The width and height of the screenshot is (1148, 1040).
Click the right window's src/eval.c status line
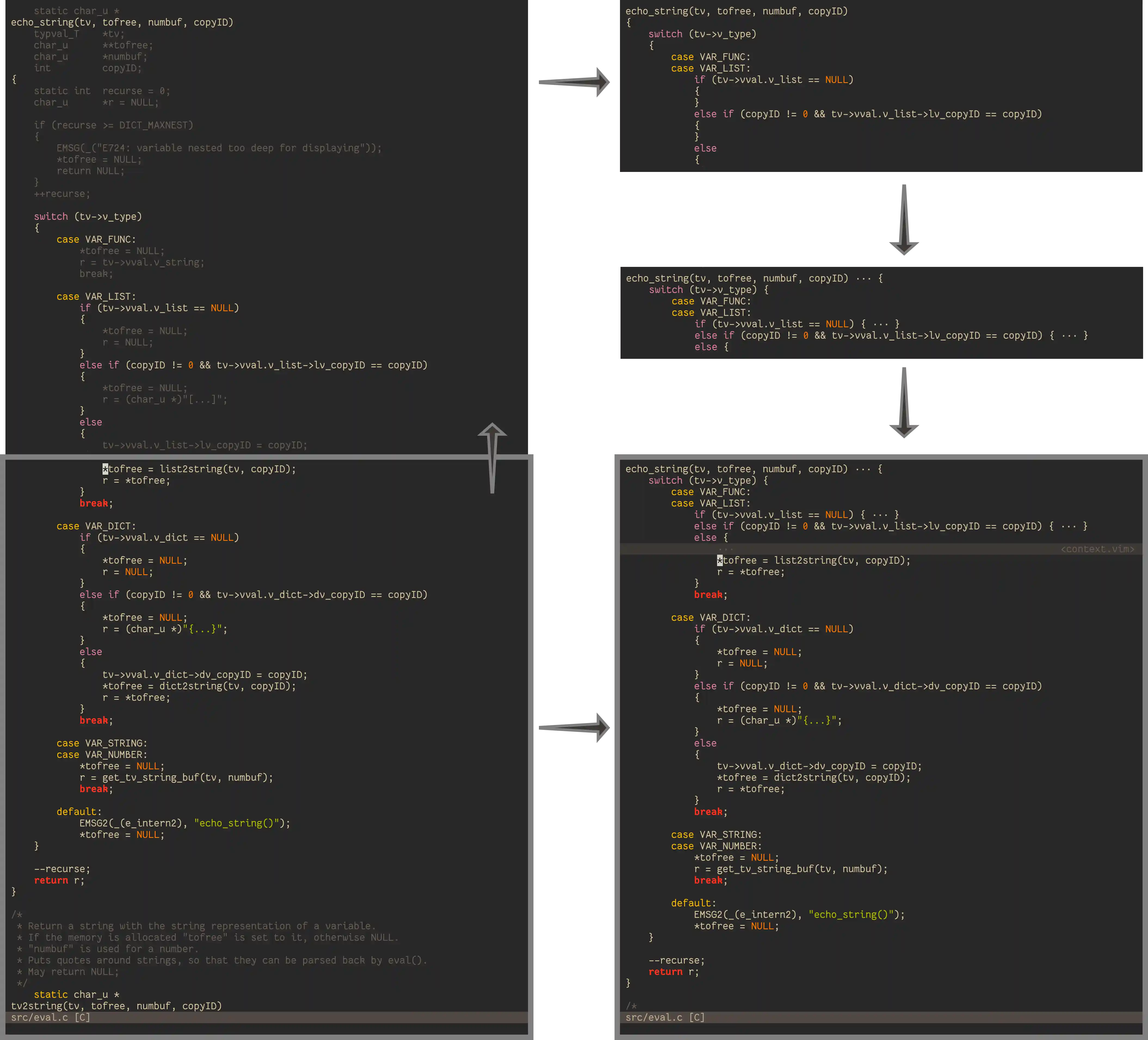pyautogui.click(x=665, y=1017)
